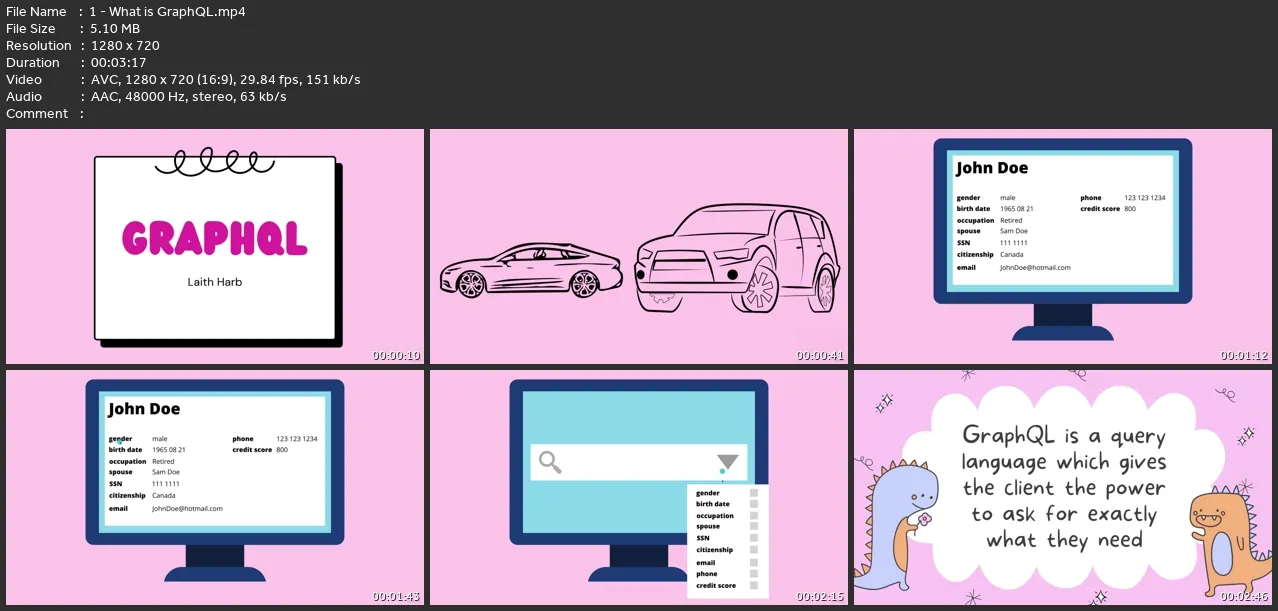Click the file size value '5.10 MB'
The width and height of the screenshot is (1278, 611).
tap(115, 29)
